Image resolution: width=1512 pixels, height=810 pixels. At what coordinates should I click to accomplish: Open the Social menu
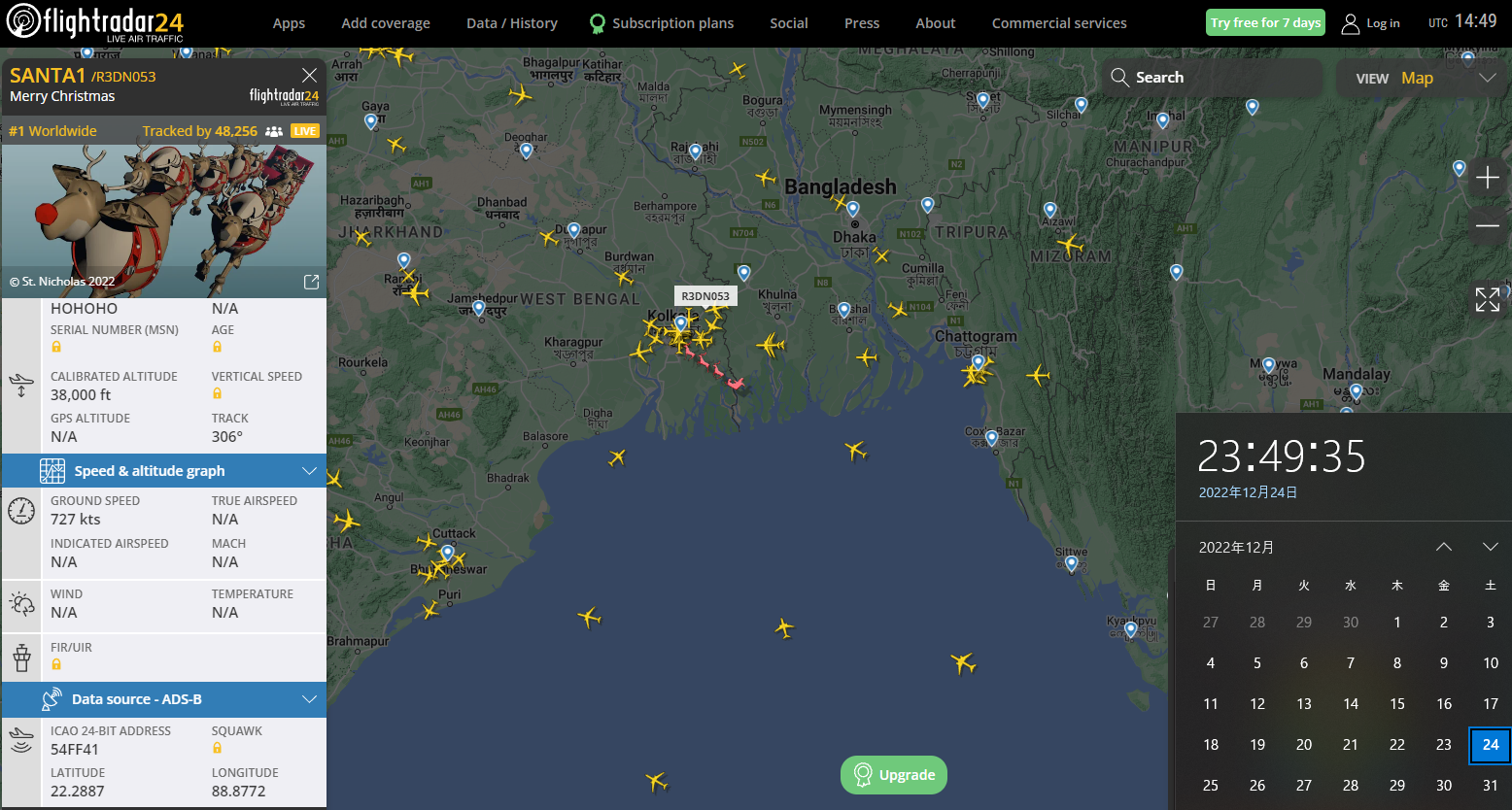click(789, 23)
